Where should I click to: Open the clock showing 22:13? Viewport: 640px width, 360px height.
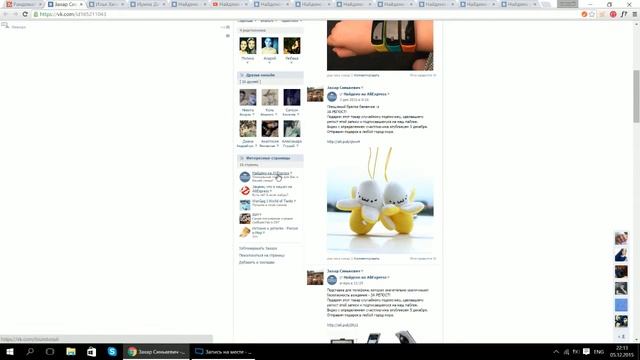pyautogui.click(x=622, y=351)
